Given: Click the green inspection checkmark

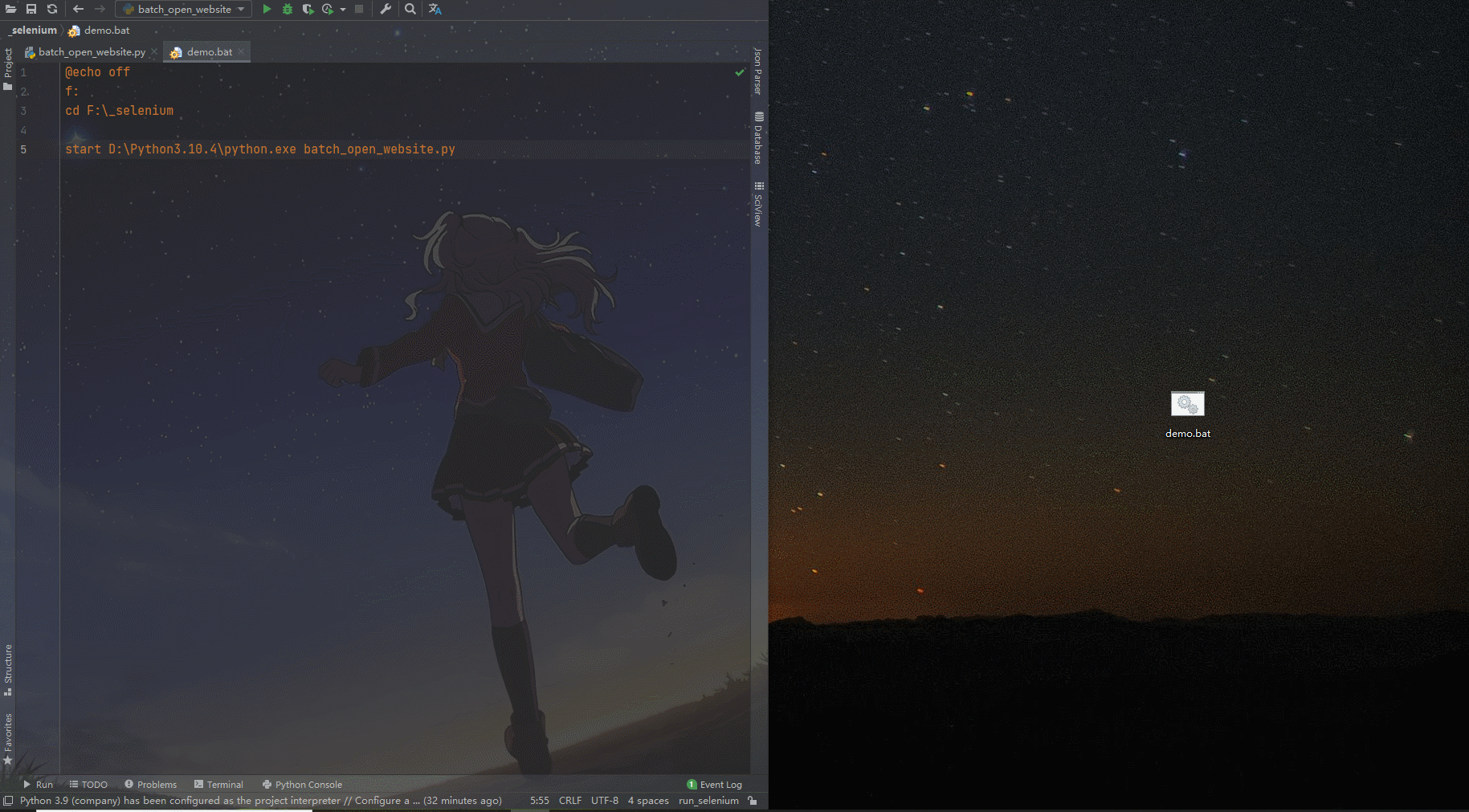Looking at the screenshot, I should (x=740, y=72).
